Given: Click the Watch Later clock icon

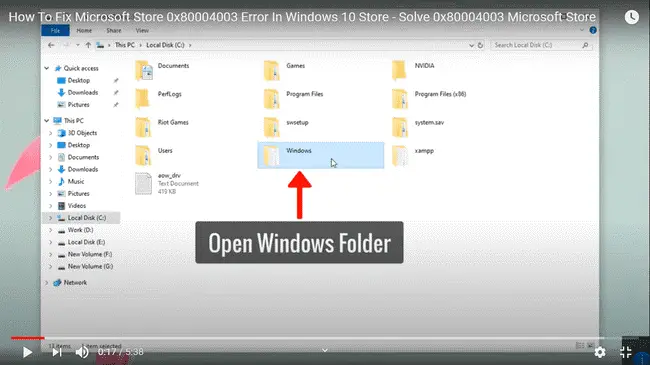Looking at the screenshot, I should tap(632, 17).
